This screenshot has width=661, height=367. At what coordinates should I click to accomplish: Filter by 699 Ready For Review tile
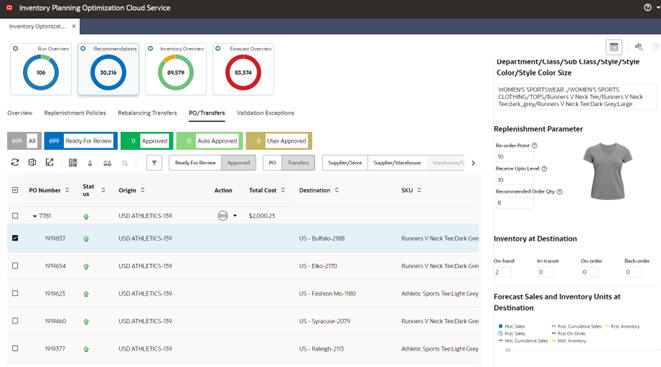click(x=81, y=141)
